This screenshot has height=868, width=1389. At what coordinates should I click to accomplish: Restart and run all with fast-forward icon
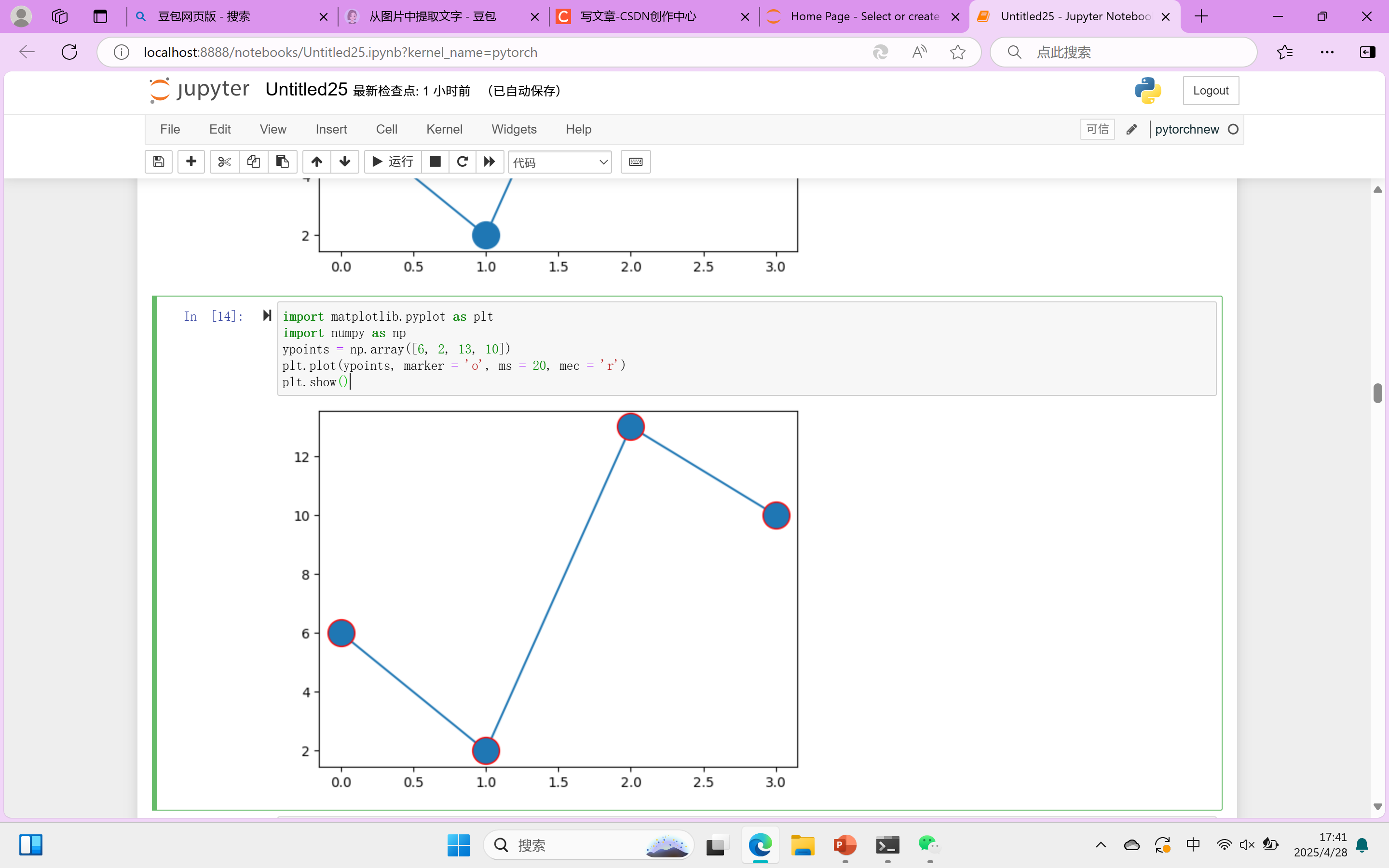(489, 162)
